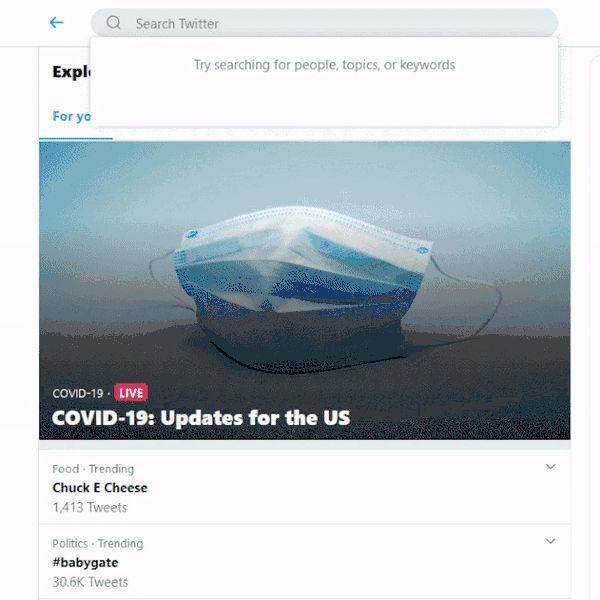Click the Explore page heading

pyautogui.click(x=72, y=72)
